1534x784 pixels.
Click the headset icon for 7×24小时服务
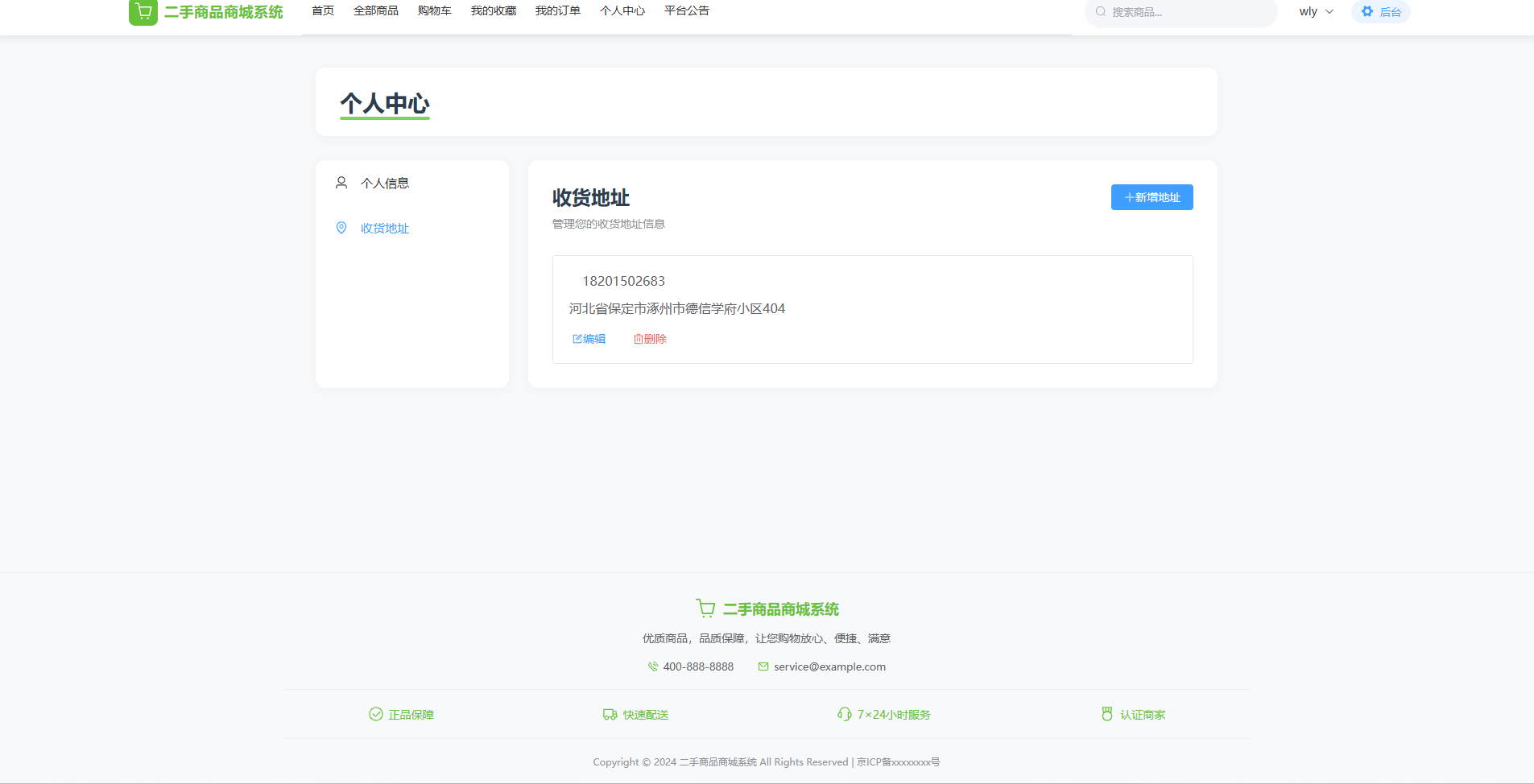(x=844, y=714)
